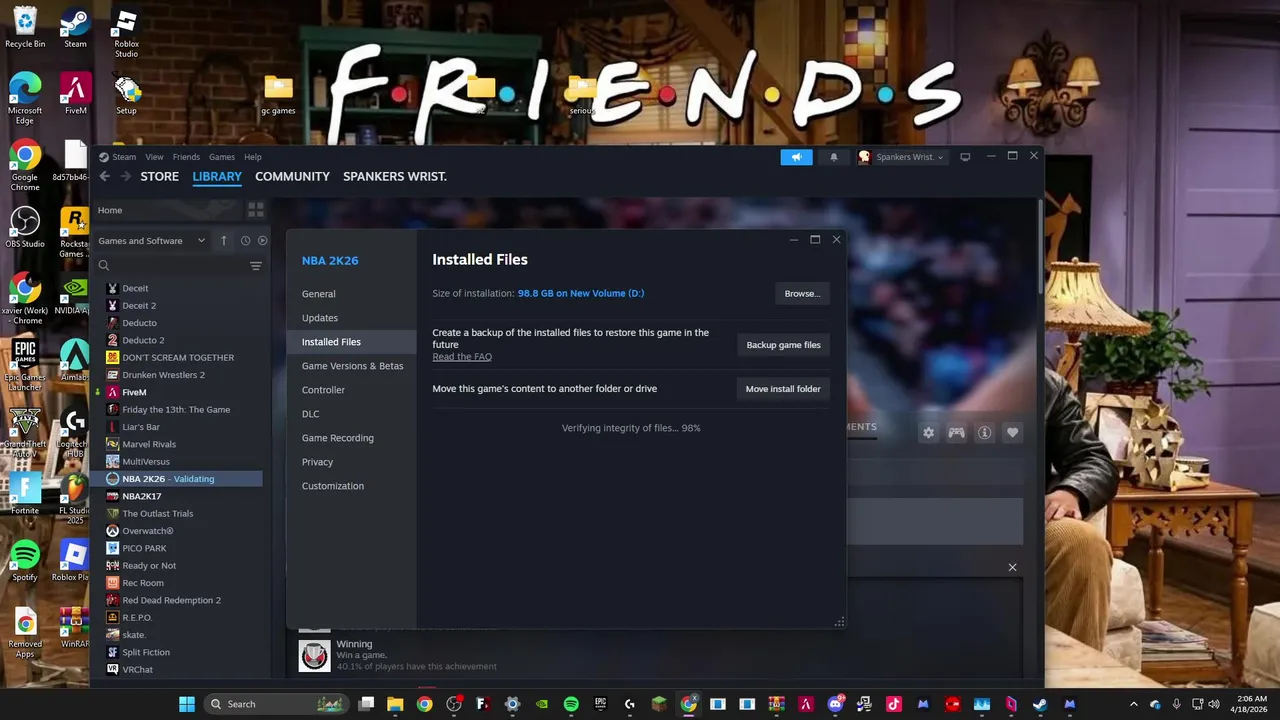Open Discord from the taskbar

pyautogui.click(x=835, y=704)
